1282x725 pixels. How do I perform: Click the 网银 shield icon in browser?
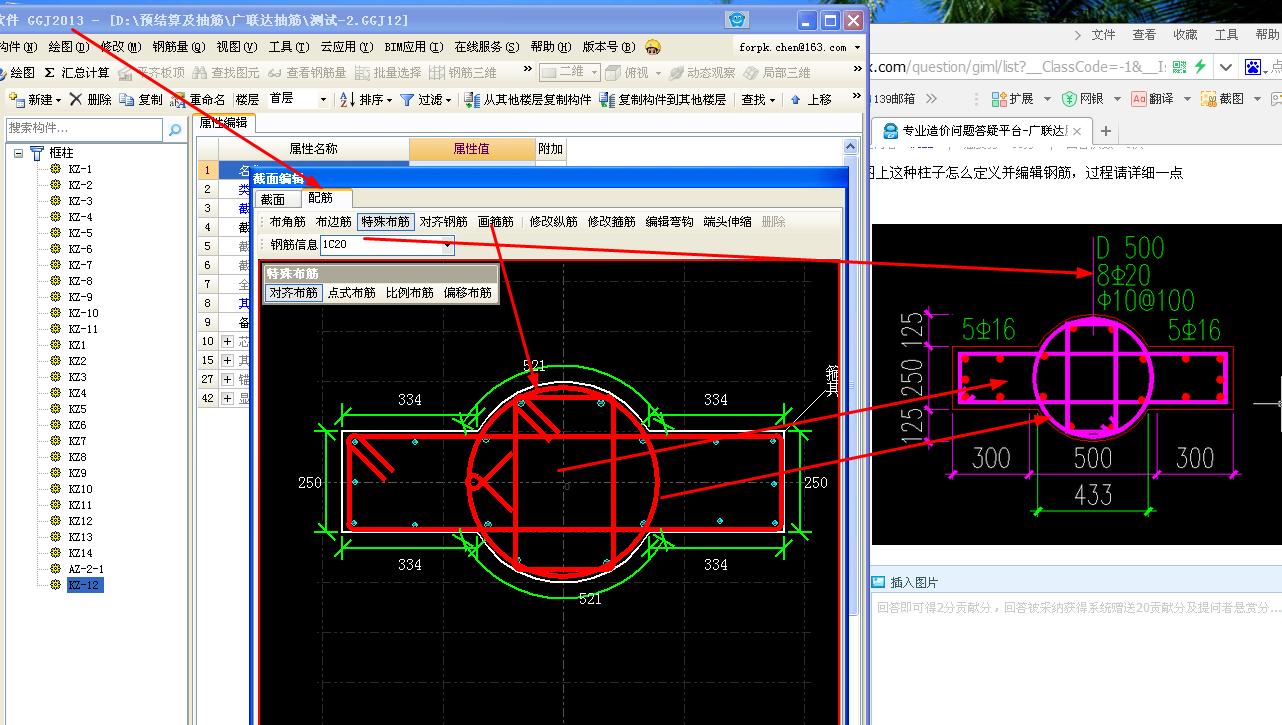click(x=1069, y=99)
